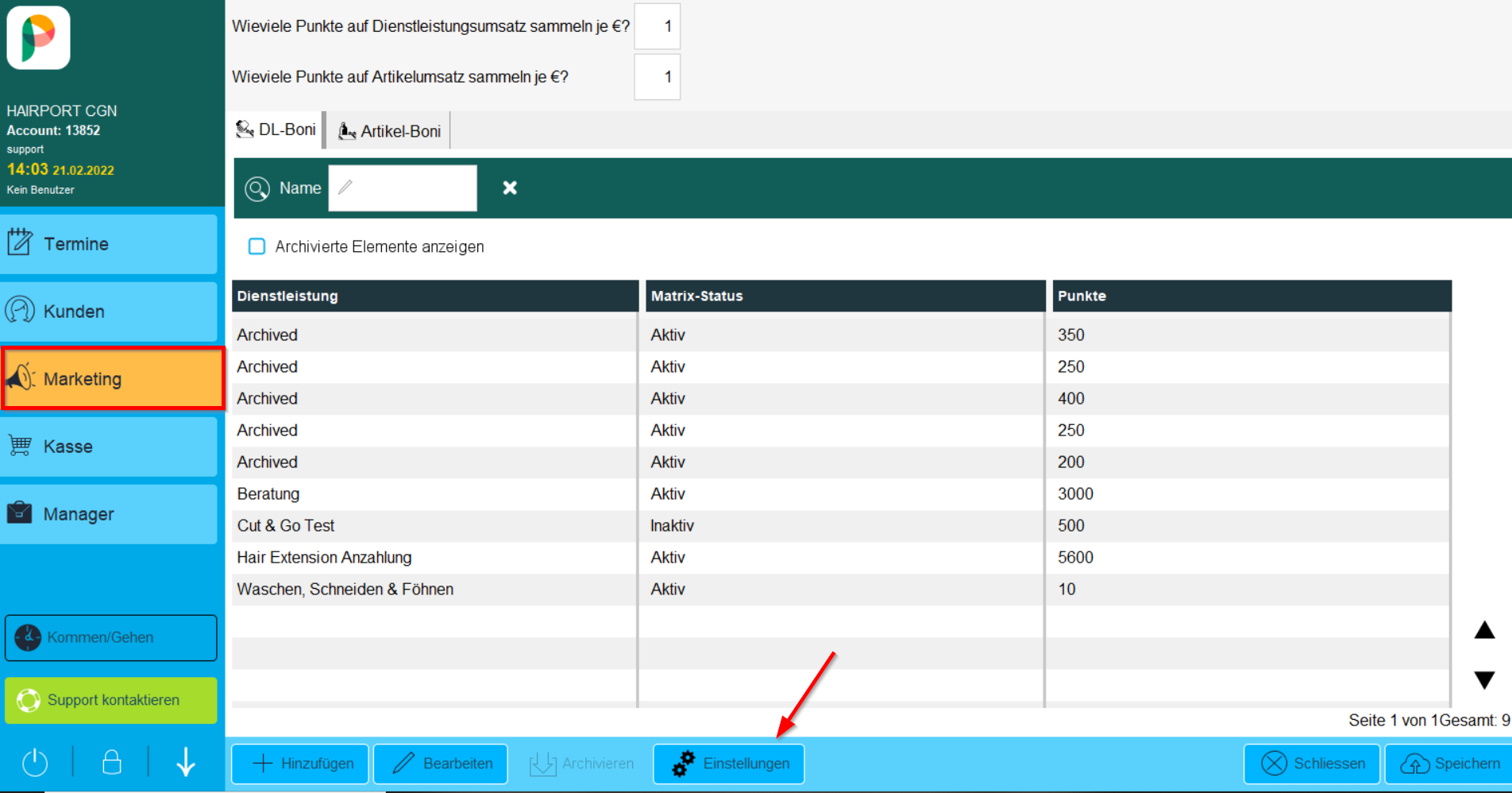Open the Manager section

109,514
